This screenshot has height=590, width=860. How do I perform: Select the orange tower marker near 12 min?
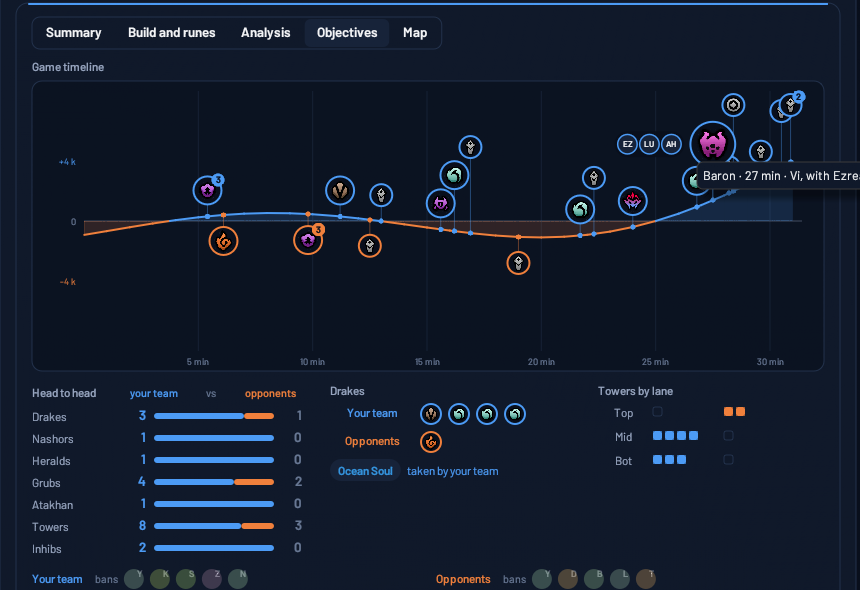coord(370,246)
